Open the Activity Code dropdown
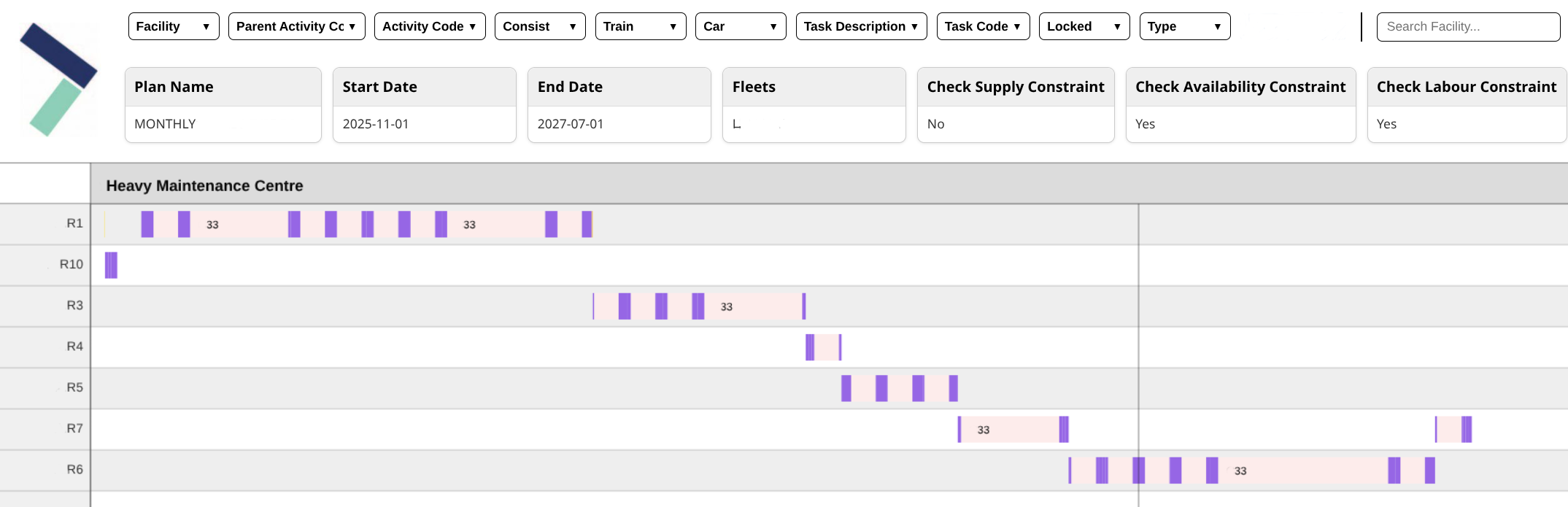 [x=430, y=26]
